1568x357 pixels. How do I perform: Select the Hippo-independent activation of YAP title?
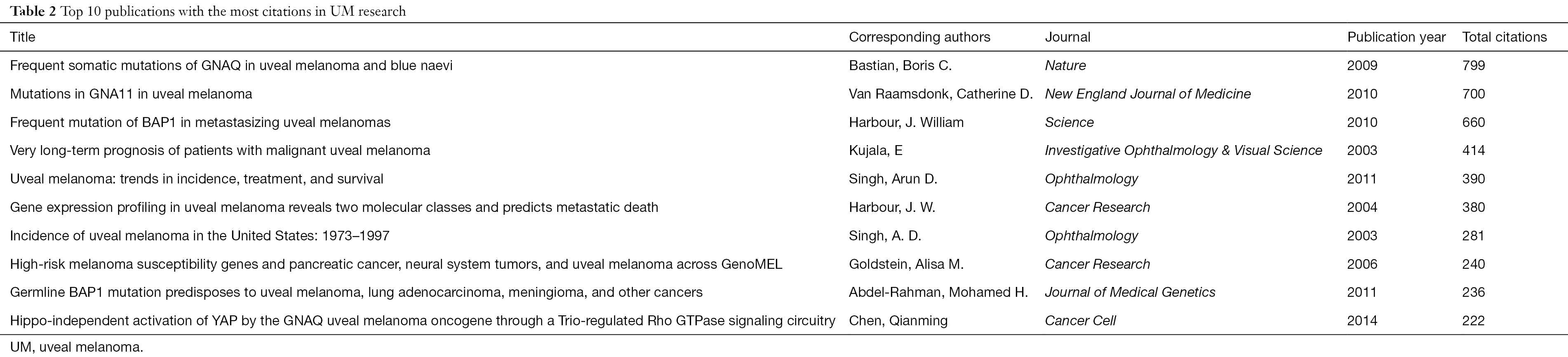[423, 320]
